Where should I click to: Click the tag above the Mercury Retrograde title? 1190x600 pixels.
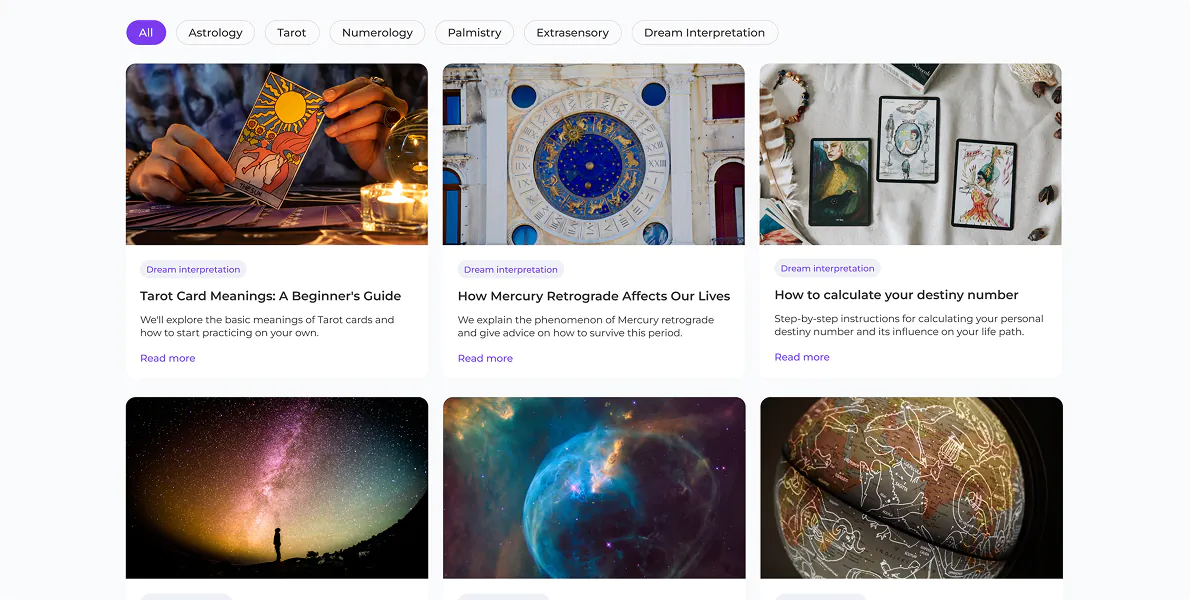(511, 269)
